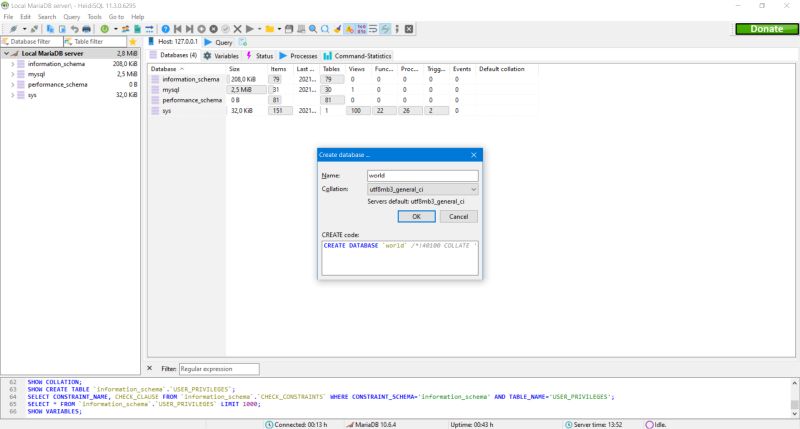Click the Database column header
Image resolution: width=800 pixels, height=429 pixels.
[187, 69]
